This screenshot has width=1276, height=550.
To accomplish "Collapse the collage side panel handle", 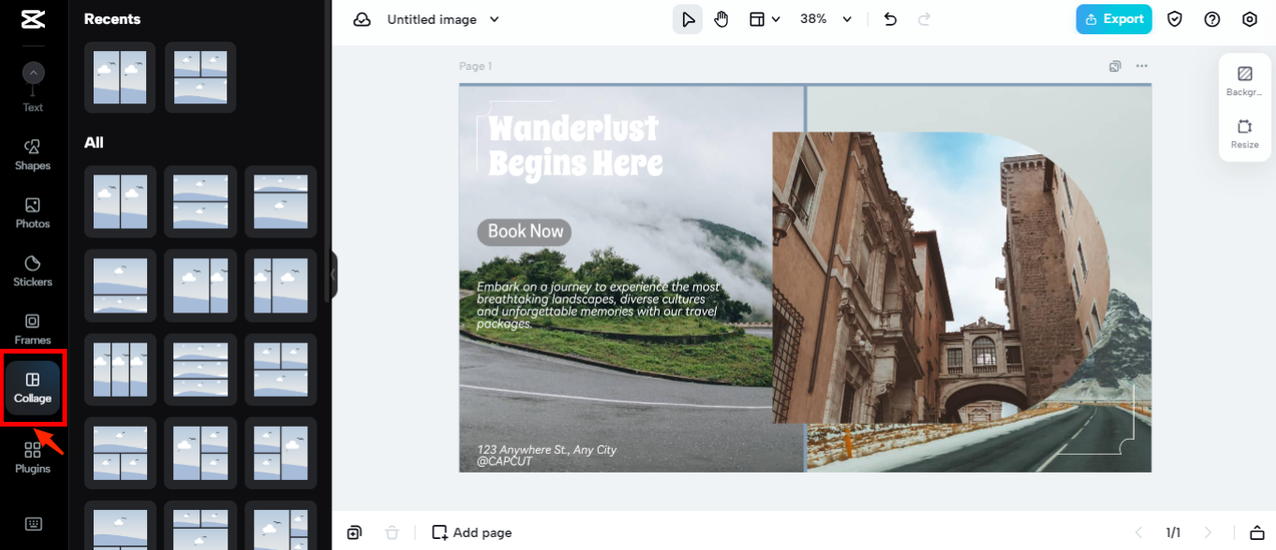I will (334, 275).
